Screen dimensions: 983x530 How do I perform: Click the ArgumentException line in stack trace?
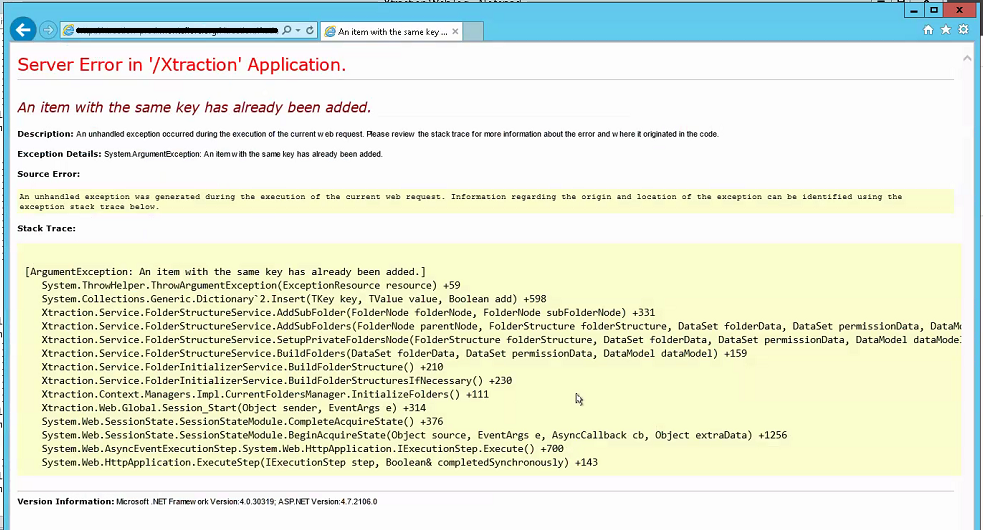pyautogui.click(x=225, y=271)
